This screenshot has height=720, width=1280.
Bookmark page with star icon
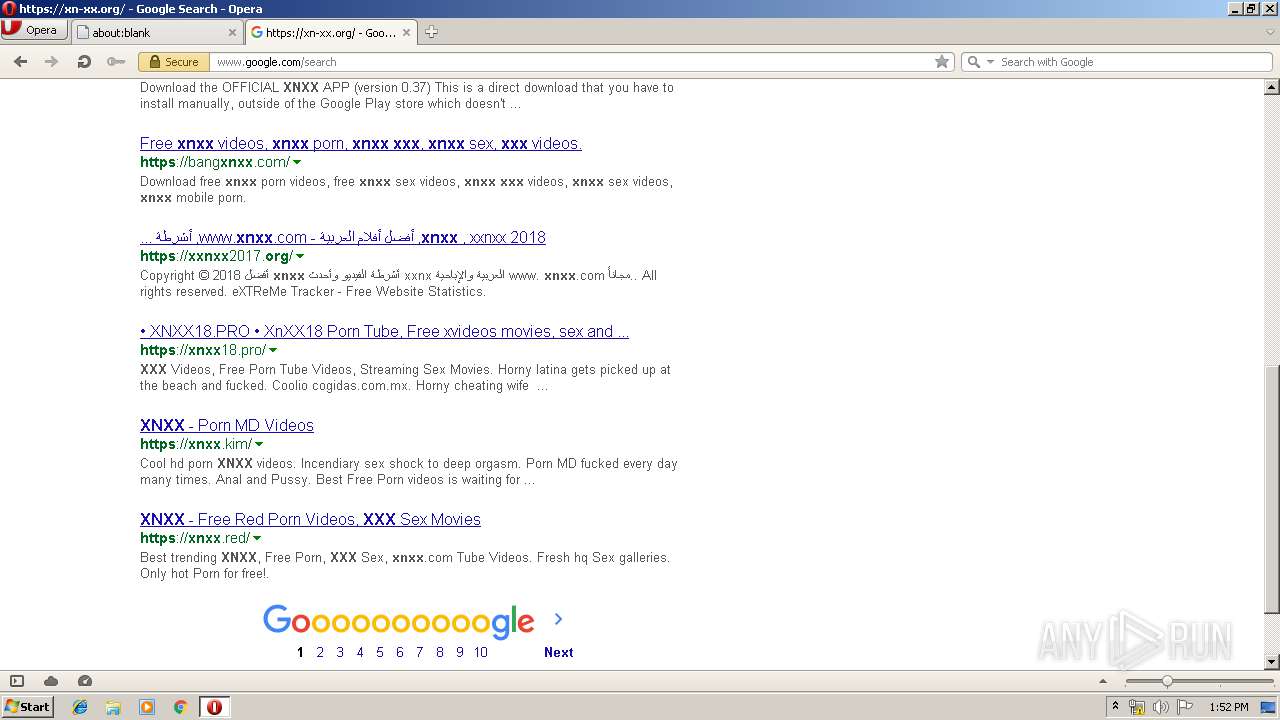pos(942,62)
